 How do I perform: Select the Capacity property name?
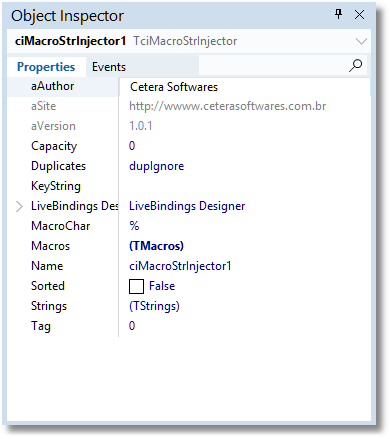[x=54, y=146]
